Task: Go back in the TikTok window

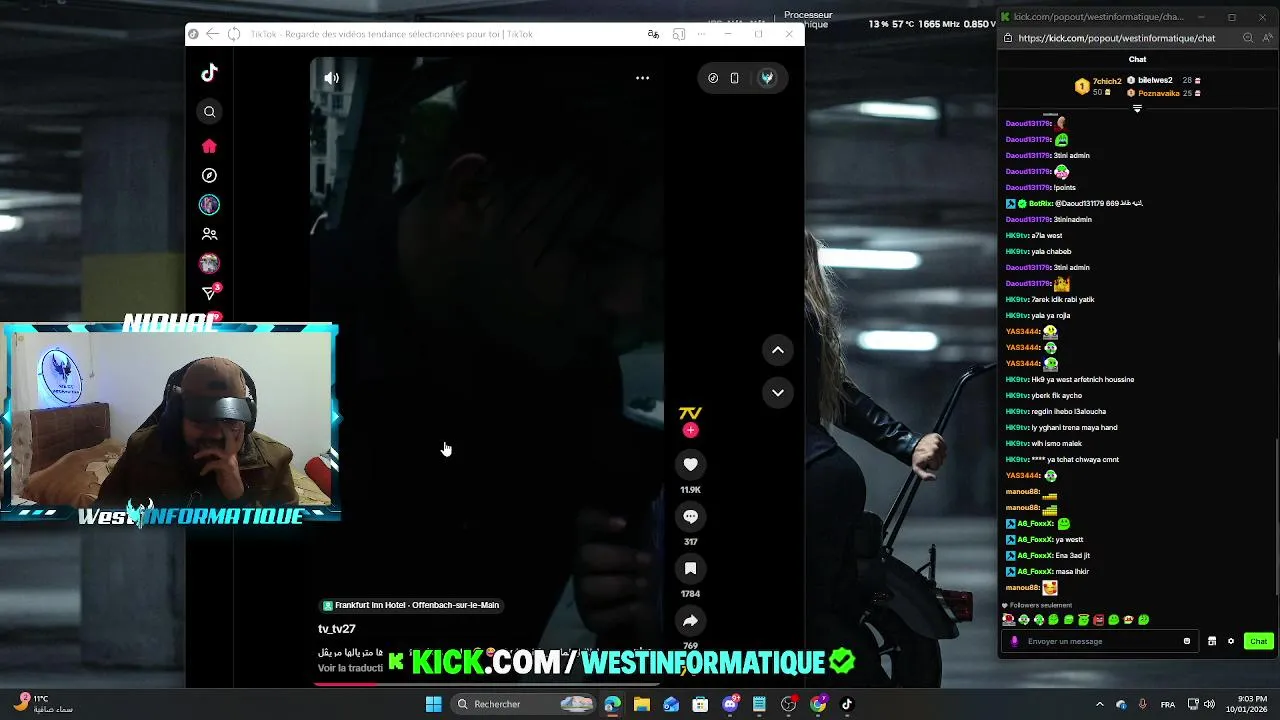Action: pyautogui.click(x=212, y=34)
